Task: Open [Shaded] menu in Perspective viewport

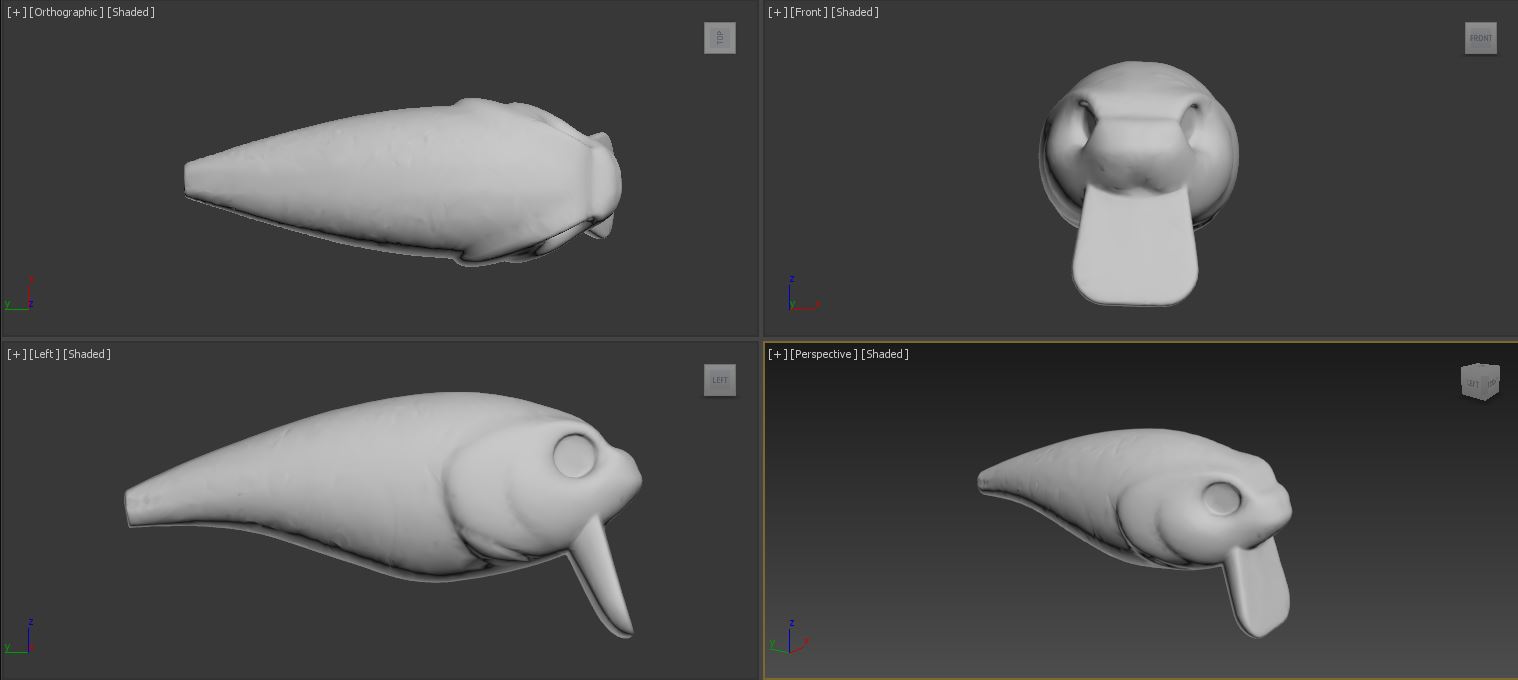Action: [x=885, y=354]
